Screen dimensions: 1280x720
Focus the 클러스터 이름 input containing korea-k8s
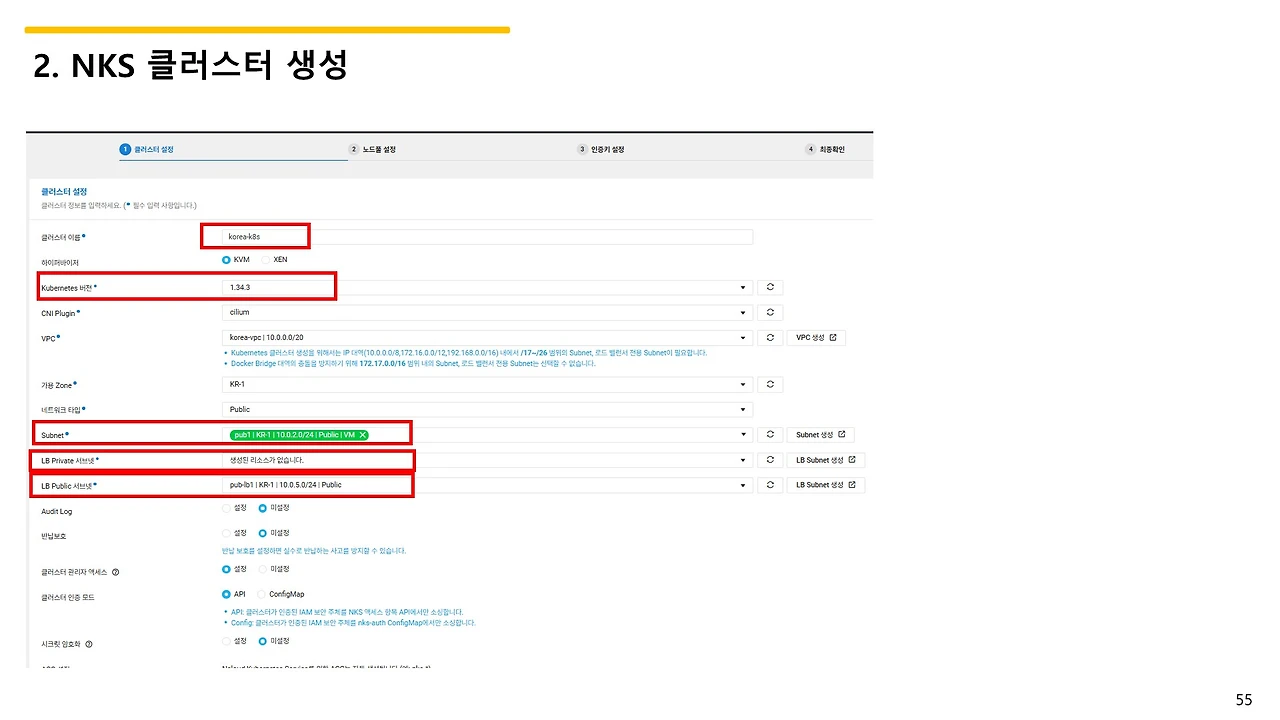(x=486, y=236)
